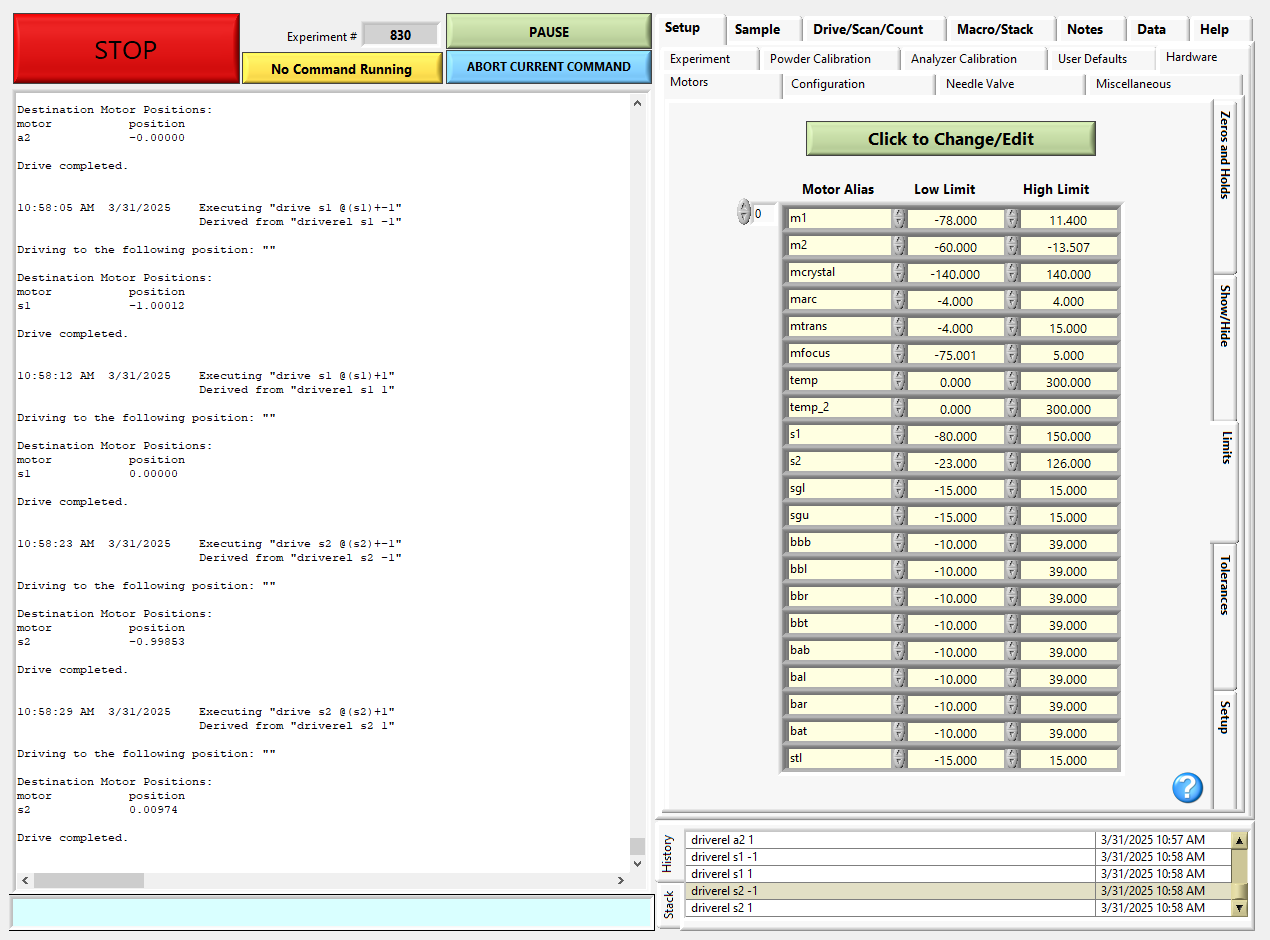Click the log horizontal scrollbar thumb
Viewport: 1270px width, 940px height.
89,880
